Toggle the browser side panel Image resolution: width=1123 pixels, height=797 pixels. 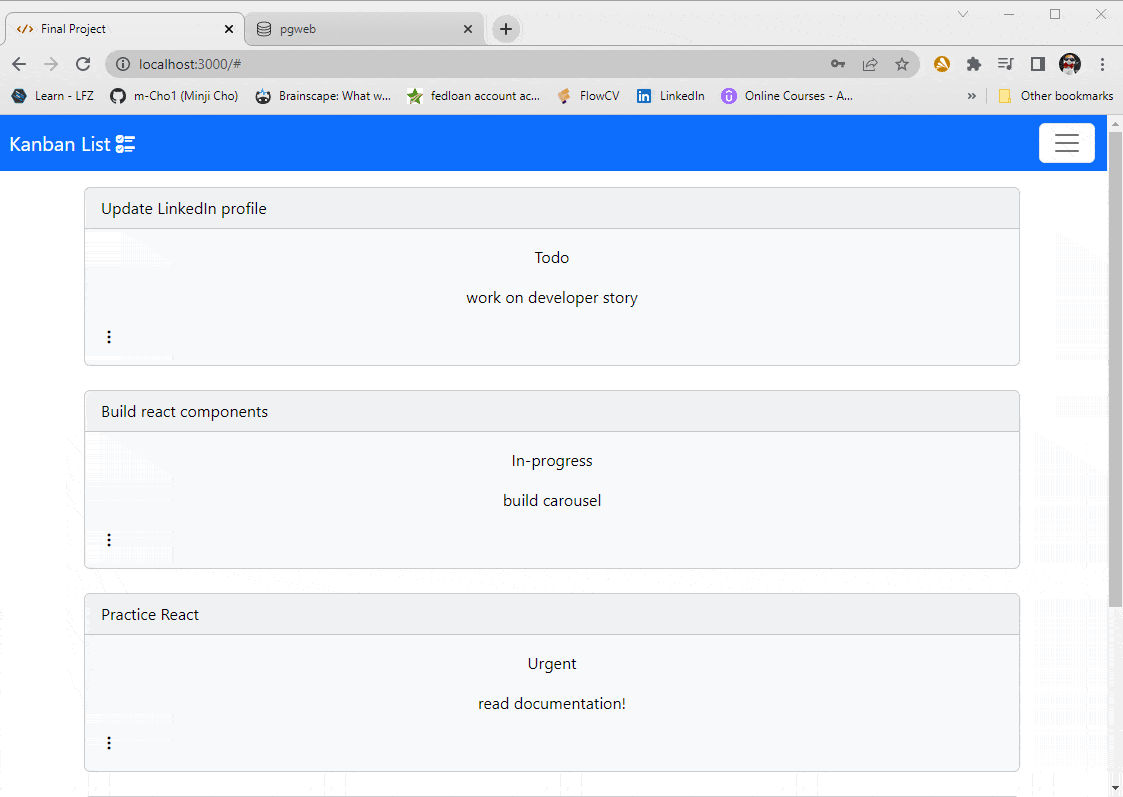click(x=1038, y=64)
